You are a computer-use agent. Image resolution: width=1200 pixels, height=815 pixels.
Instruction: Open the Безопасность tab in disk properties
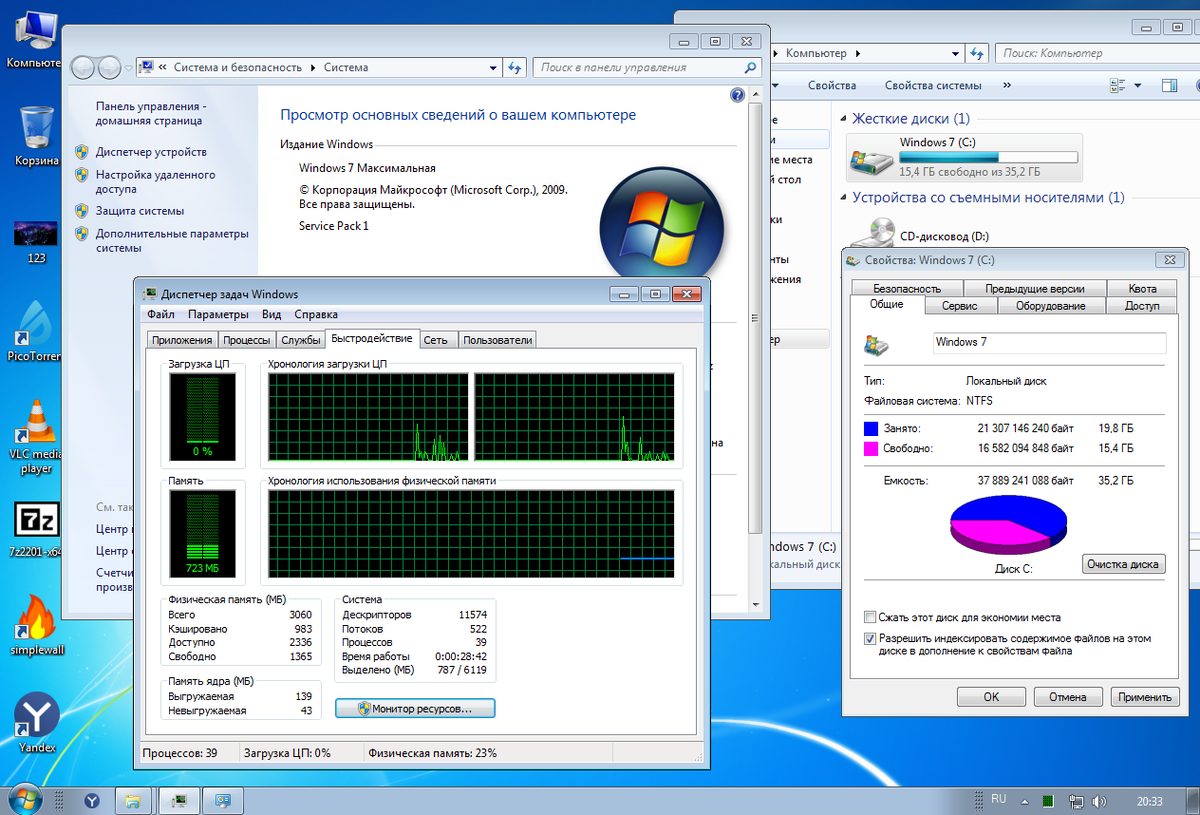coord(907,288)
